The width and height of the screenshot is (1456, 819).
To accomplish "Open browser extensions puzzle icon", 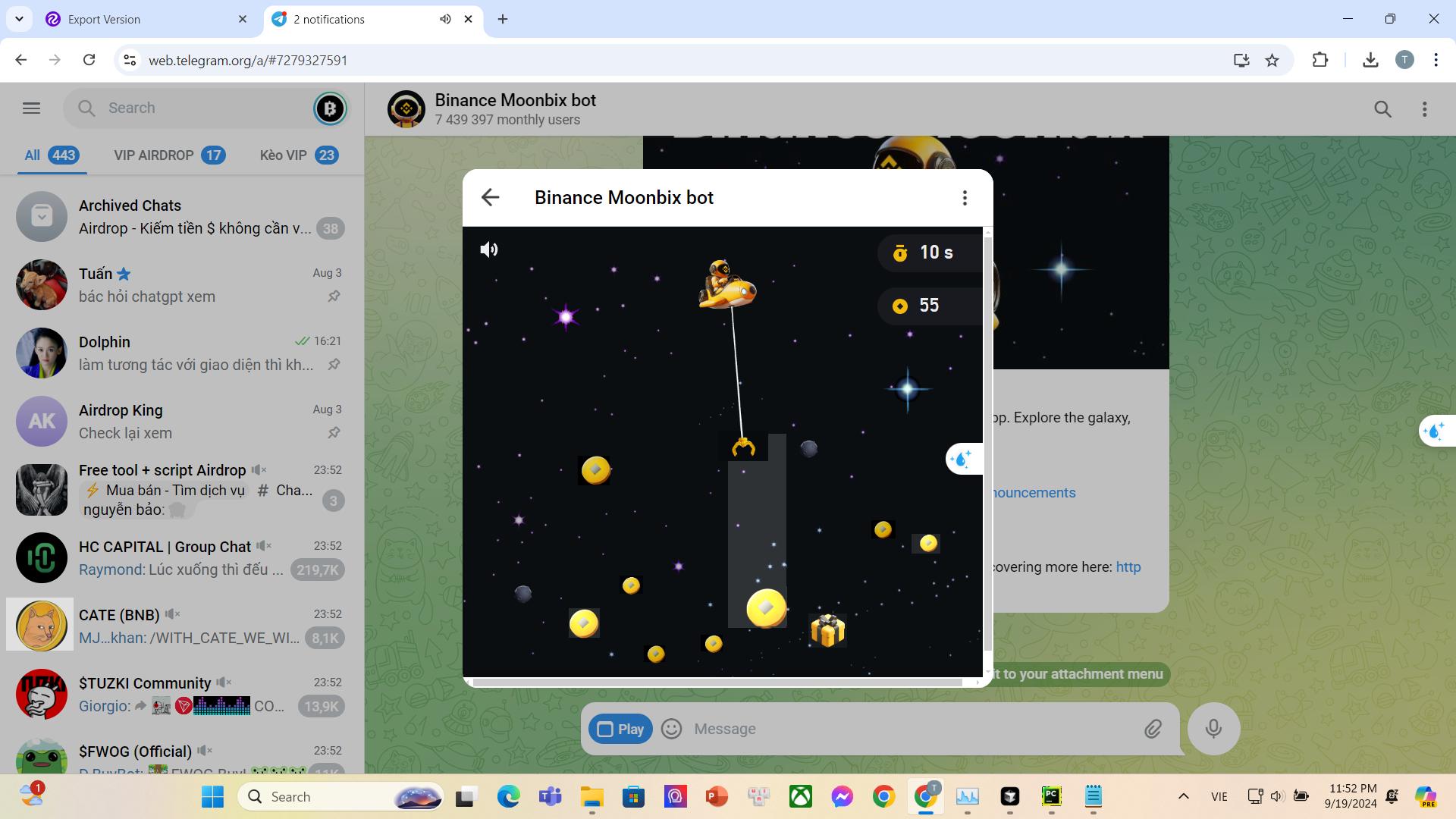I will click(x=1320, y=60).
